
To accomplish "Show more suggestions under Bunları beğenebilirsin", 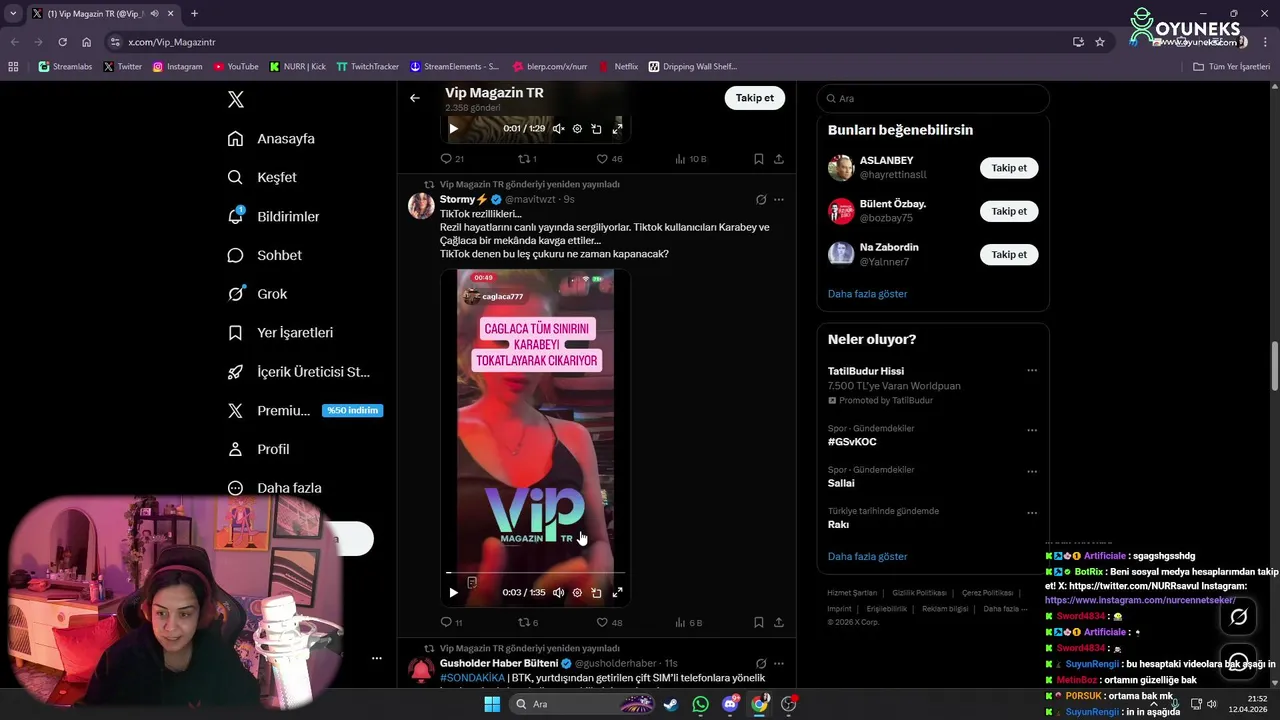I will 868,294.
